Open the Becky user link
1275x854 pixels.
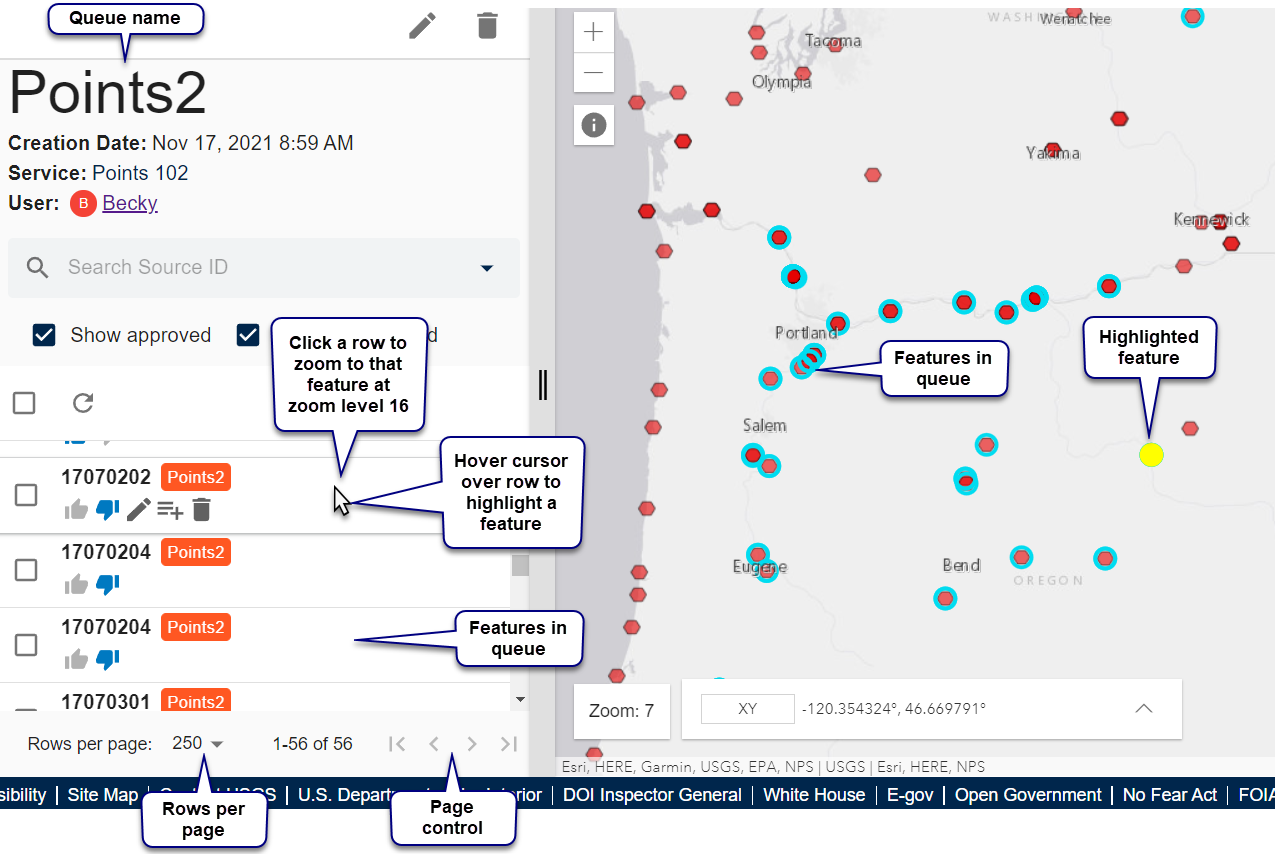[x=130, y=203]
